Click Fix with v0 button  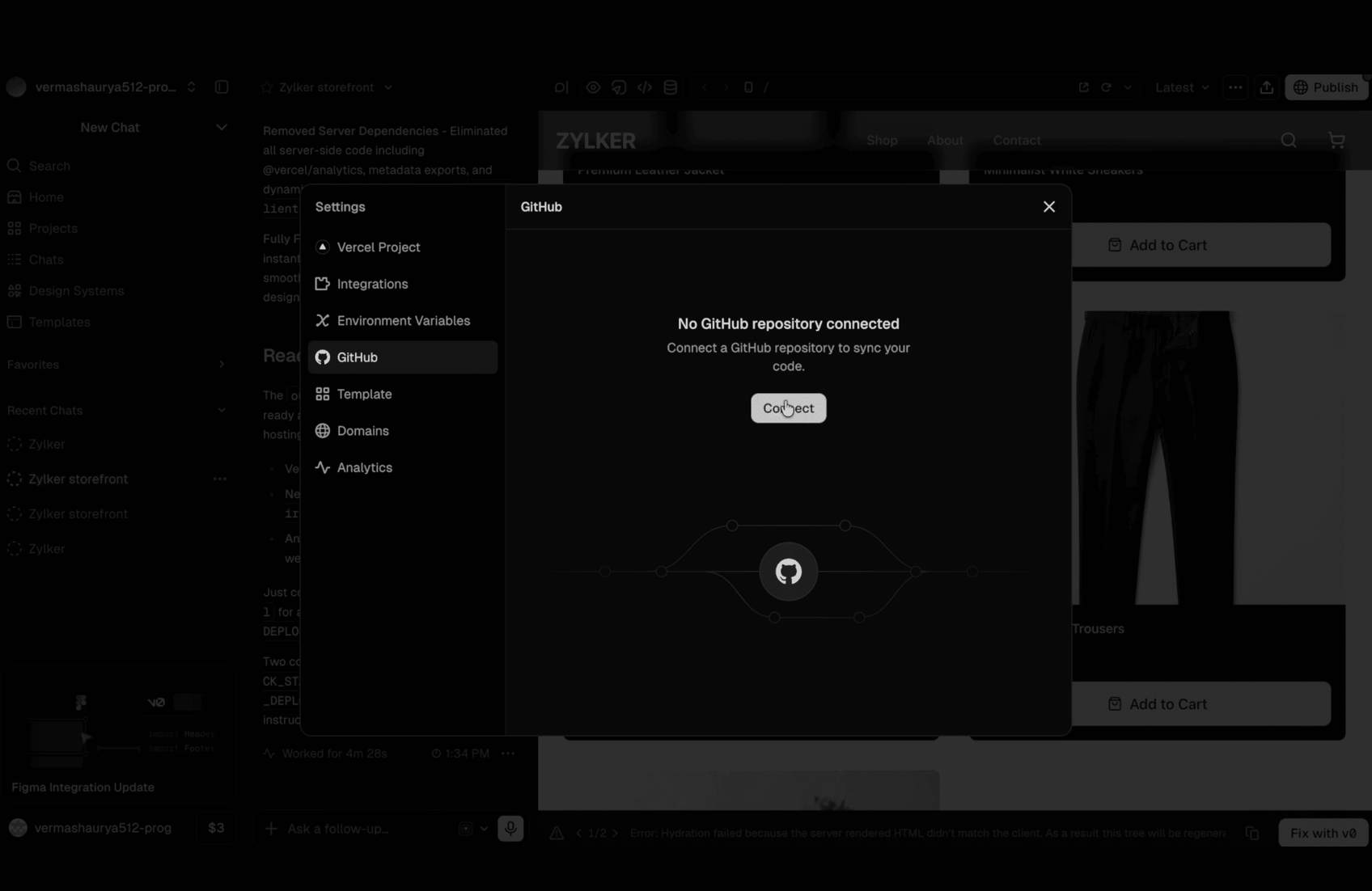pyautogui.click(x=1323, y=833)
